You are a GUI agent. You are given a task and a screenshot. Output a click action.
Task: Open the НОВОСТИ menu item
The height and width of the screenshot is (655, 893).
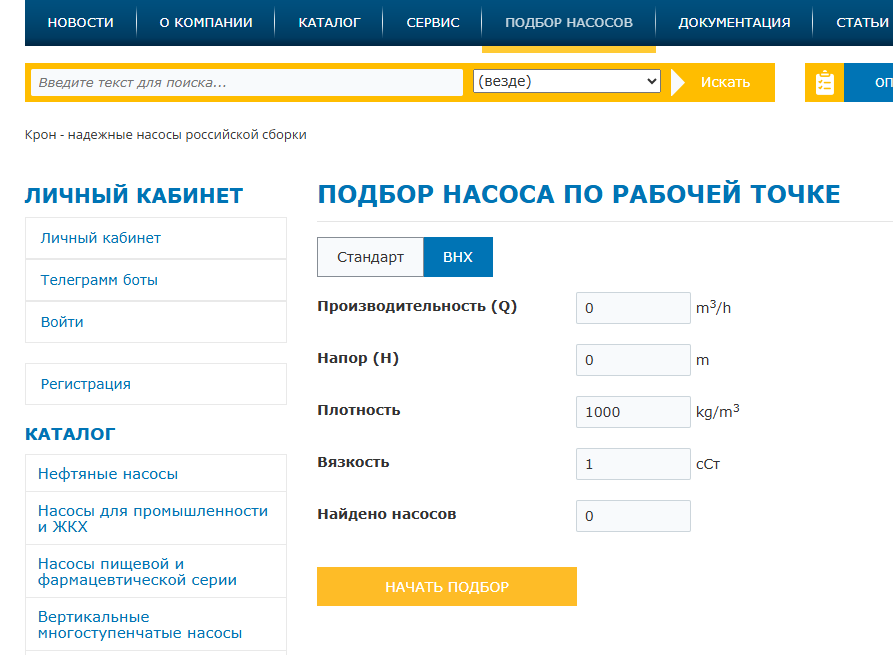point(80,21)
